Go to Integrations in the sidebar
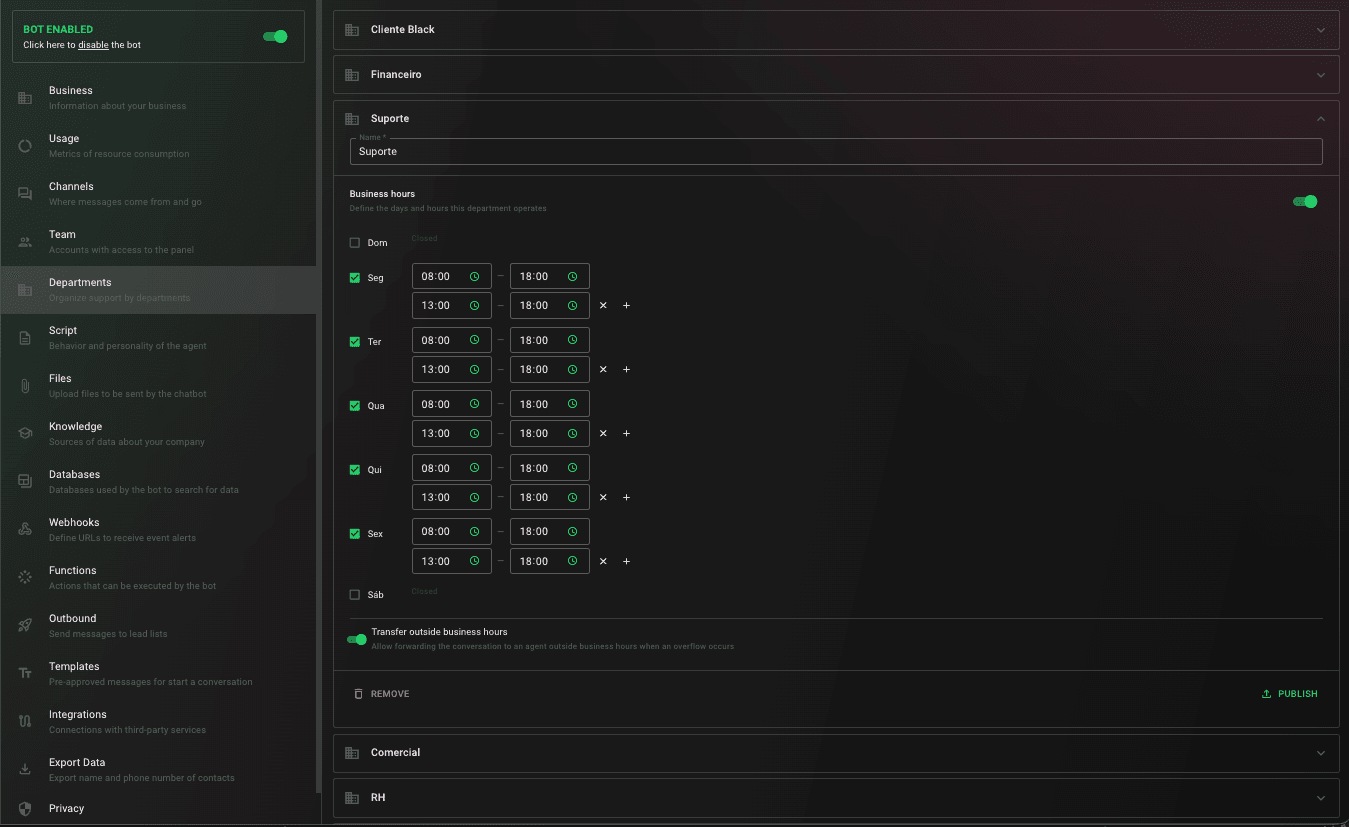Viewport: 1349px width, 827px height. coord(160,722)
